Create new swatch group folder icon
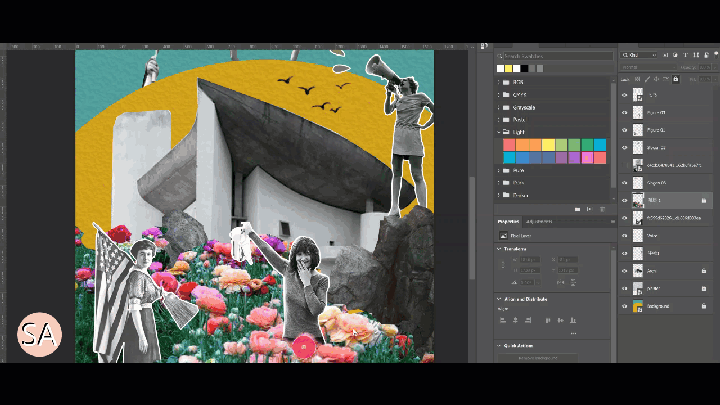 point(577,209)
